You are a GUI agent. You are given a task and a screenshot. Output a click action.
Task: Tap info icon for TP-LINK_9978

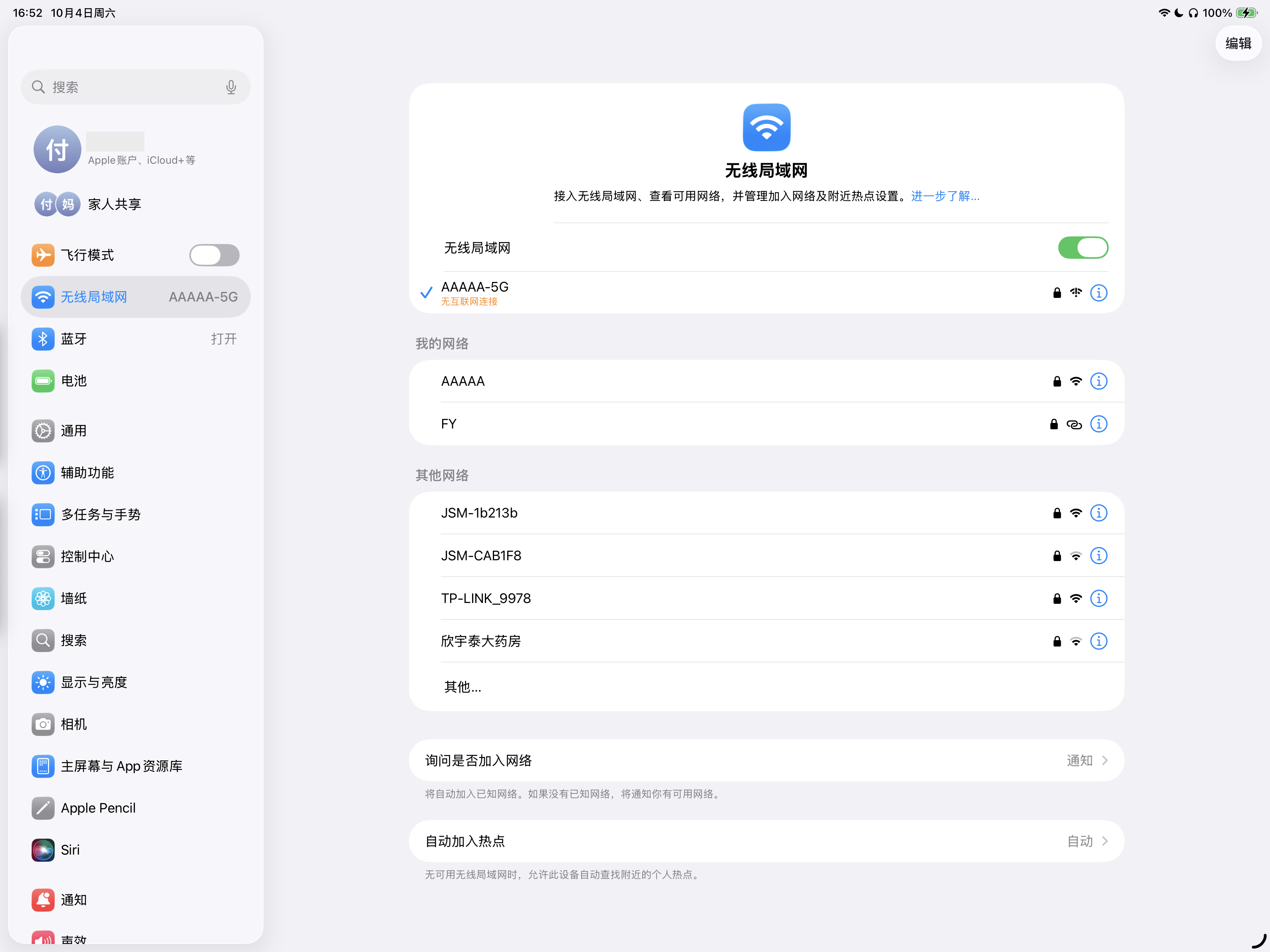1098,598
